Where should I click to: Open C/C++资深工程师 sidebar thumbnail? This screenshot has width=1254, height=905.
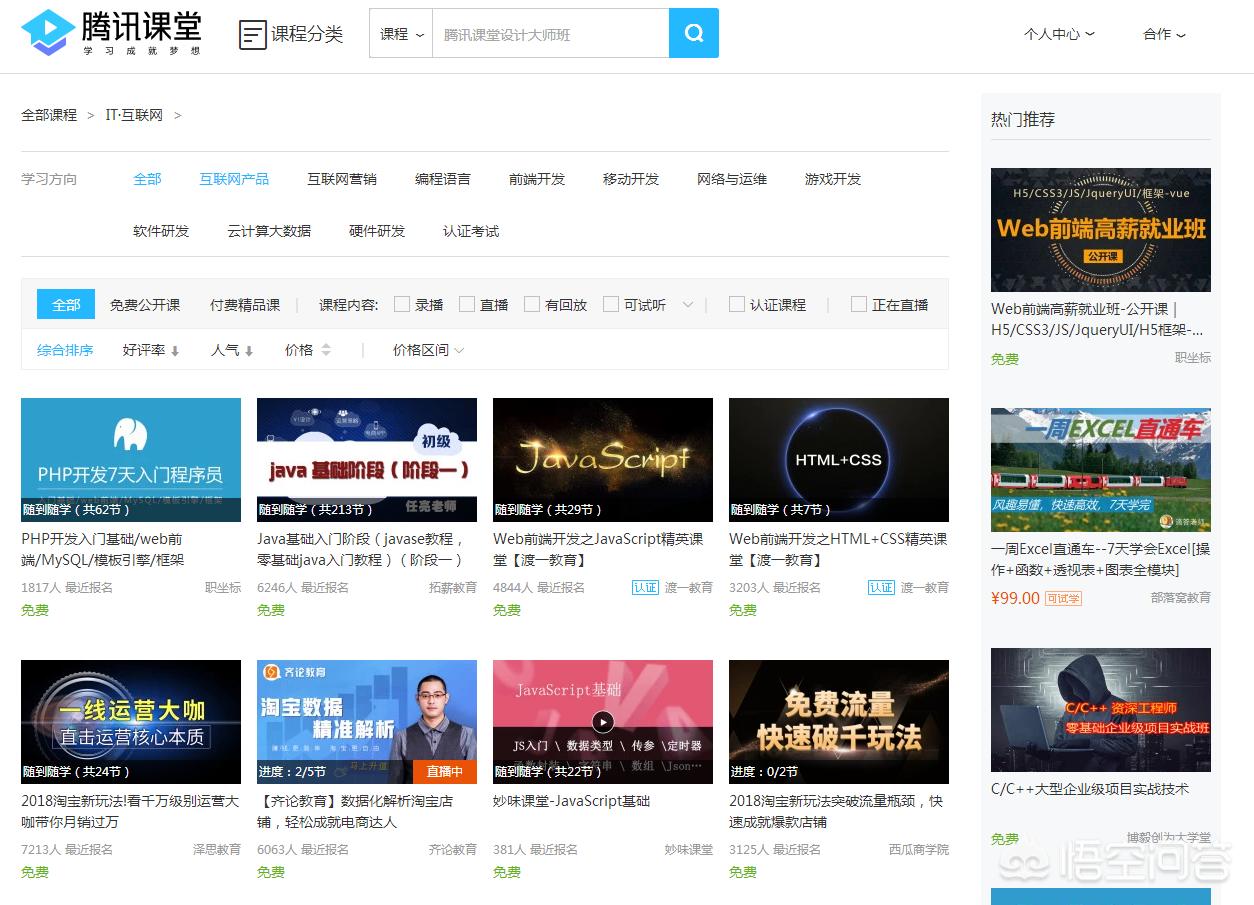pos(1101,710)
